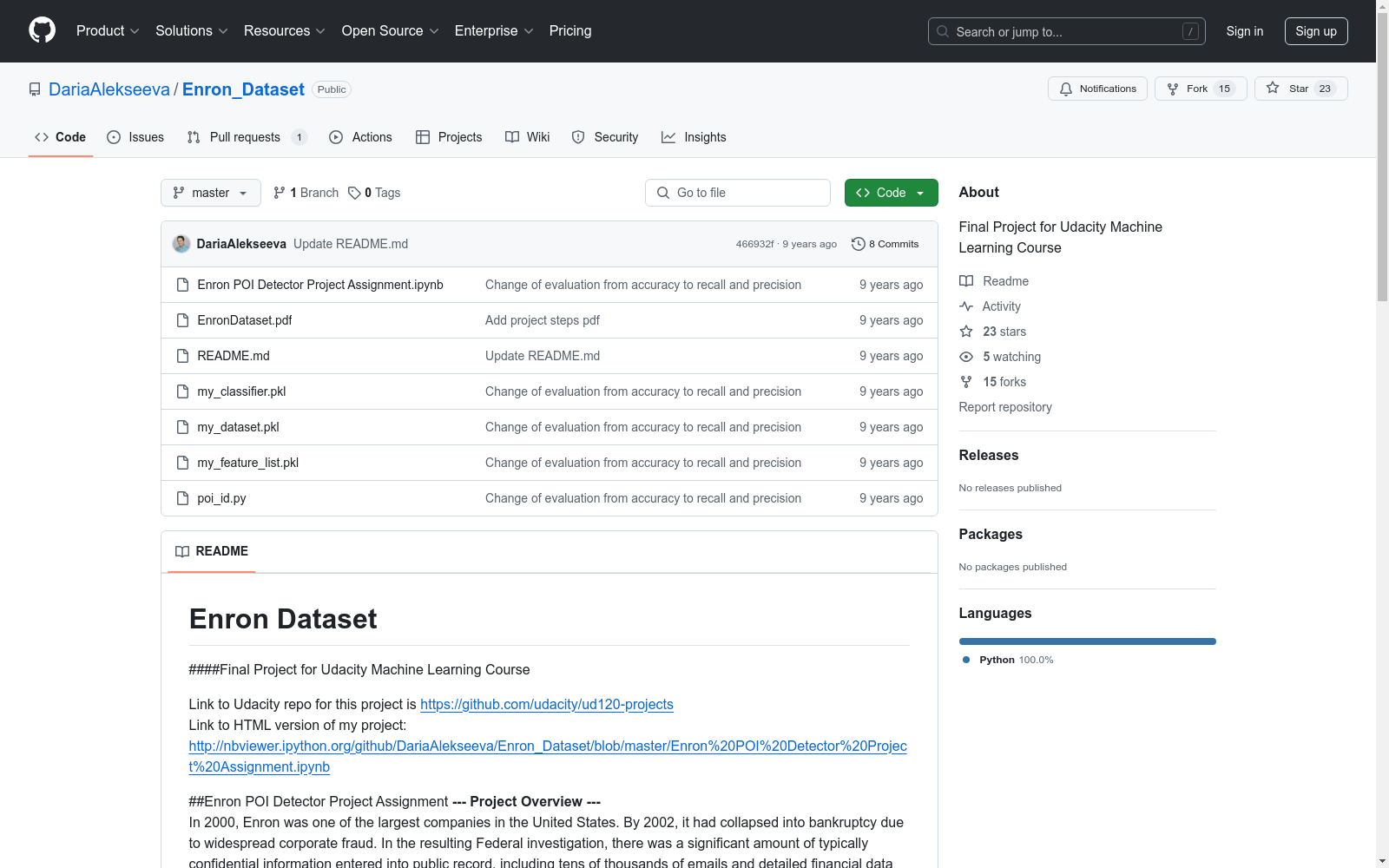Click the blue dot beside Python 100.0%
Viewport: 1389px width, 868px height.
pyautogui.click(x=966, y=660)
